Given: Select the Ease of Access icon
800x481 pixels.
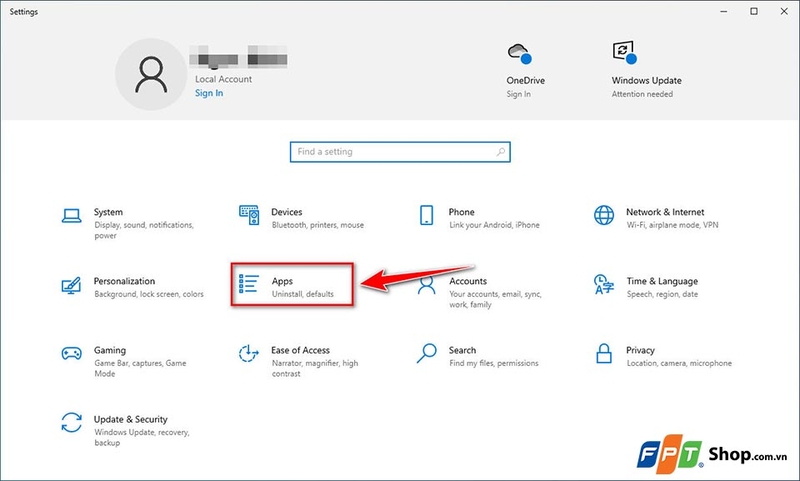Looking at the screenshot, I should click(x=248, y=353).
